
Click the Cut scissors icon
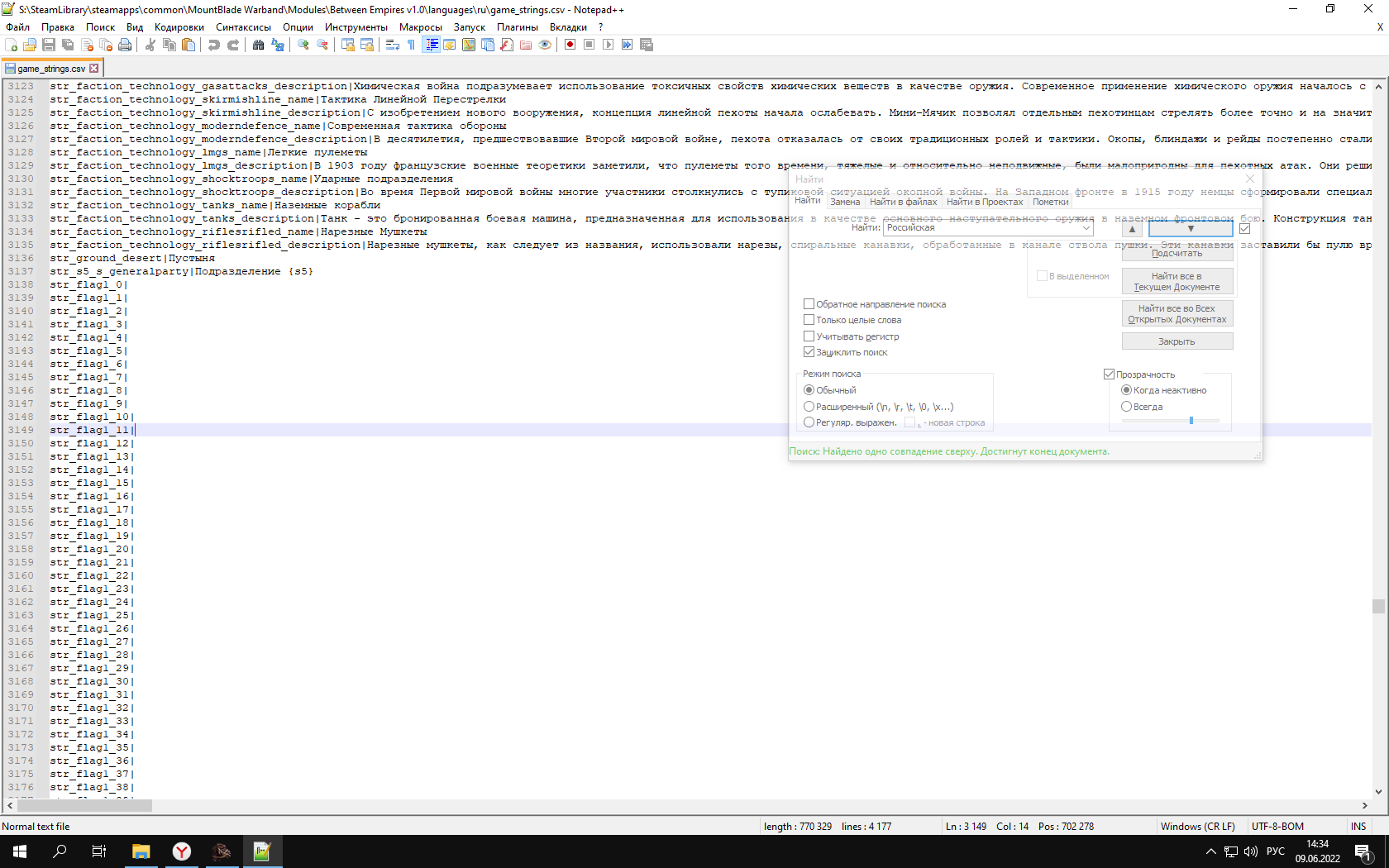point(150,45)
